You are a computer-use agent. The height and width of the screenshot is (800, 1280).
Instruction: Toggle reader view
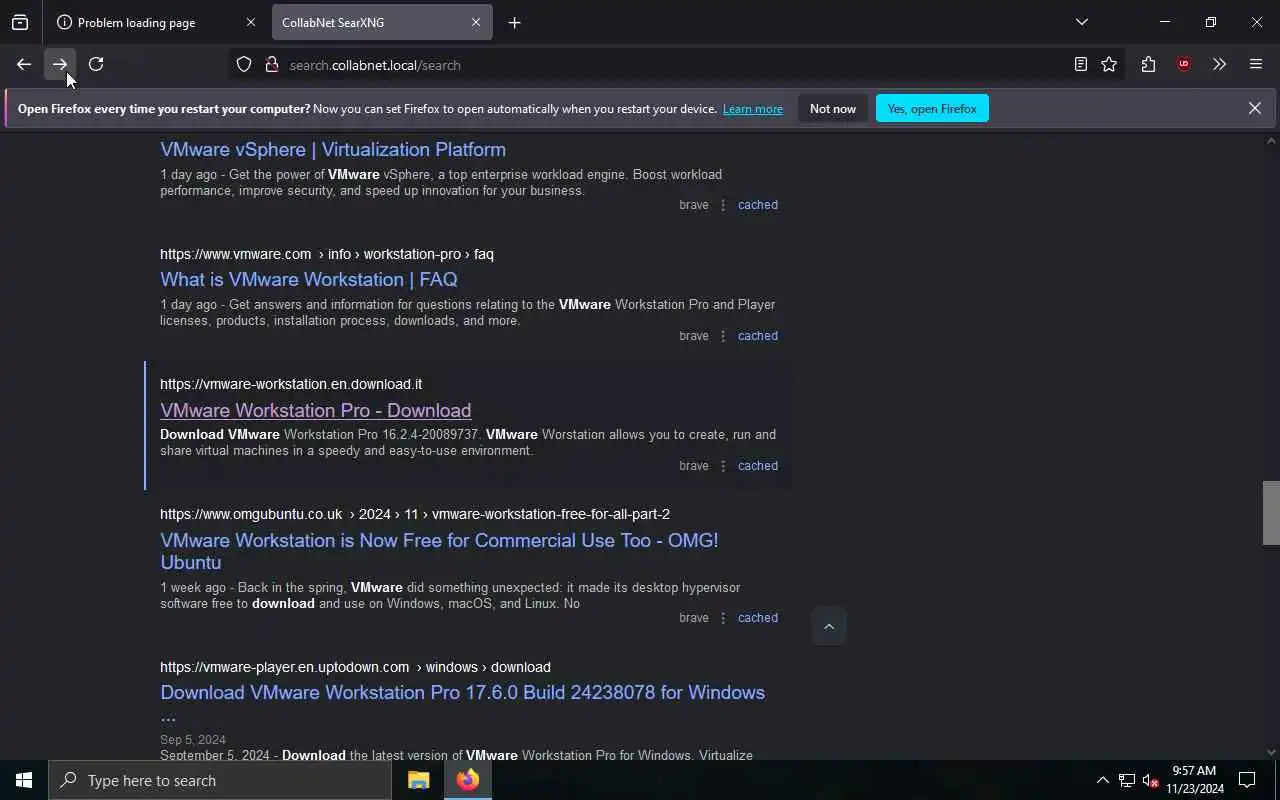pyautogui.click(x=1081, y=65)
